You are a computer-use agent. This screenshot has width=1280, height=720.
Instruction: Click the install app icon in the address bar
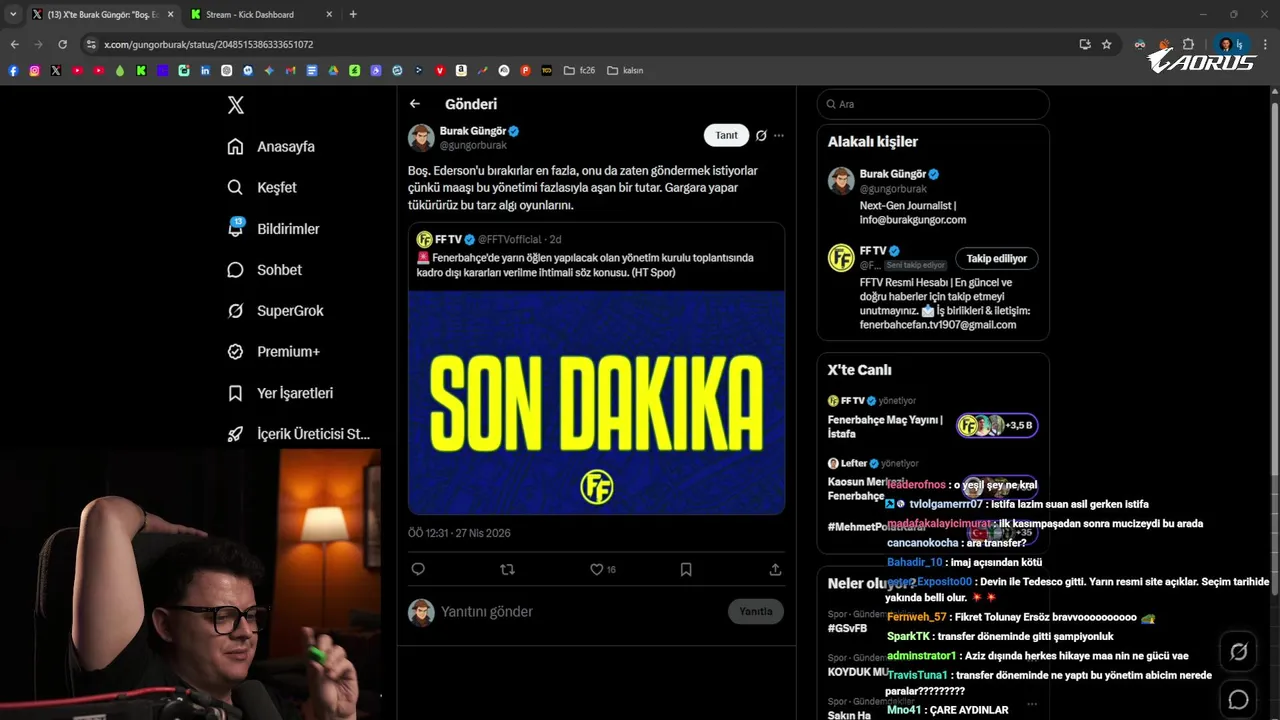pos(1085,44)
